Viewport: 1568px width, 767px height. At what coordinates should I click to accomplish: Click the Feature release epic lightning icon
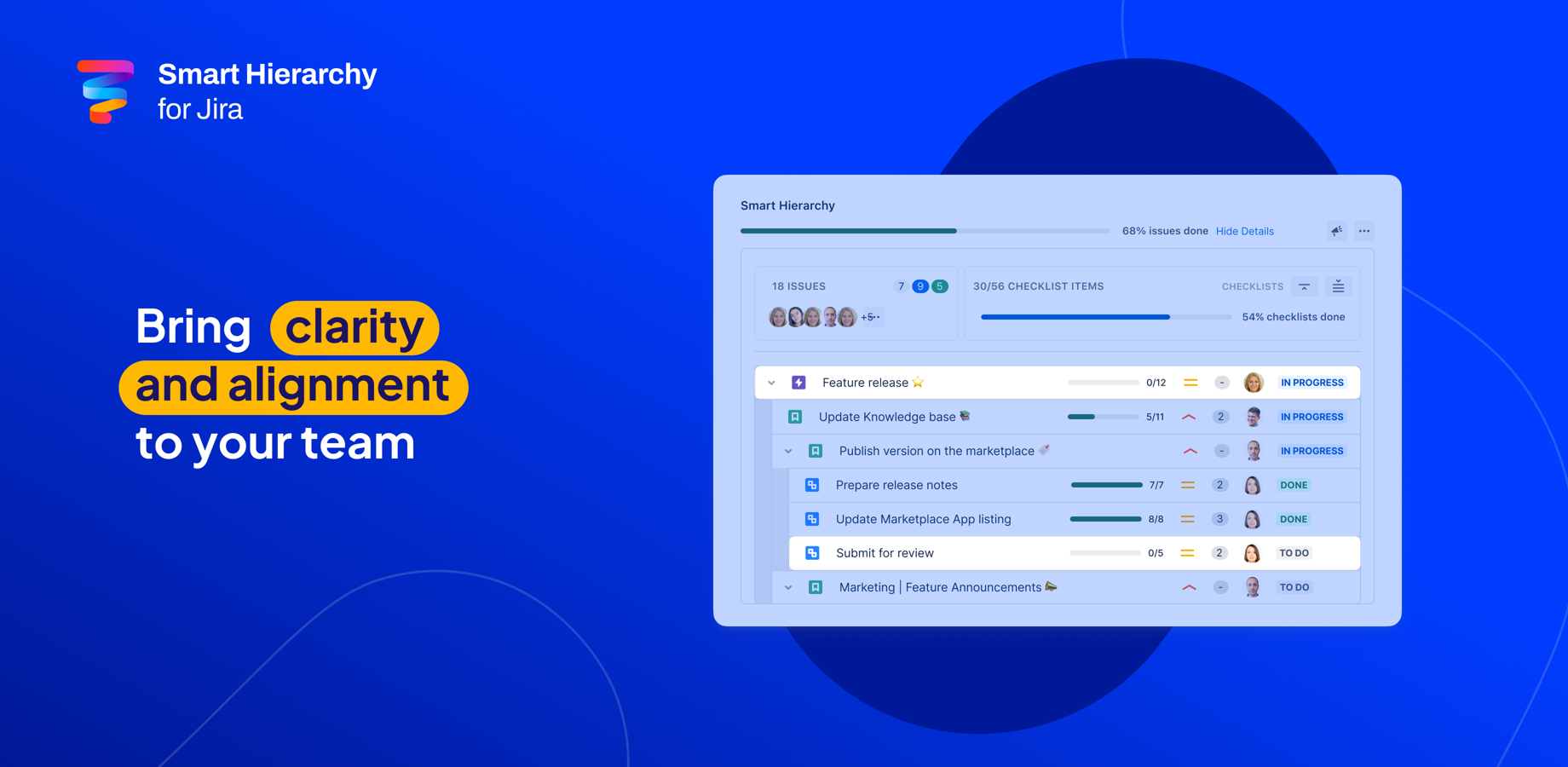[x=798, y=383]
